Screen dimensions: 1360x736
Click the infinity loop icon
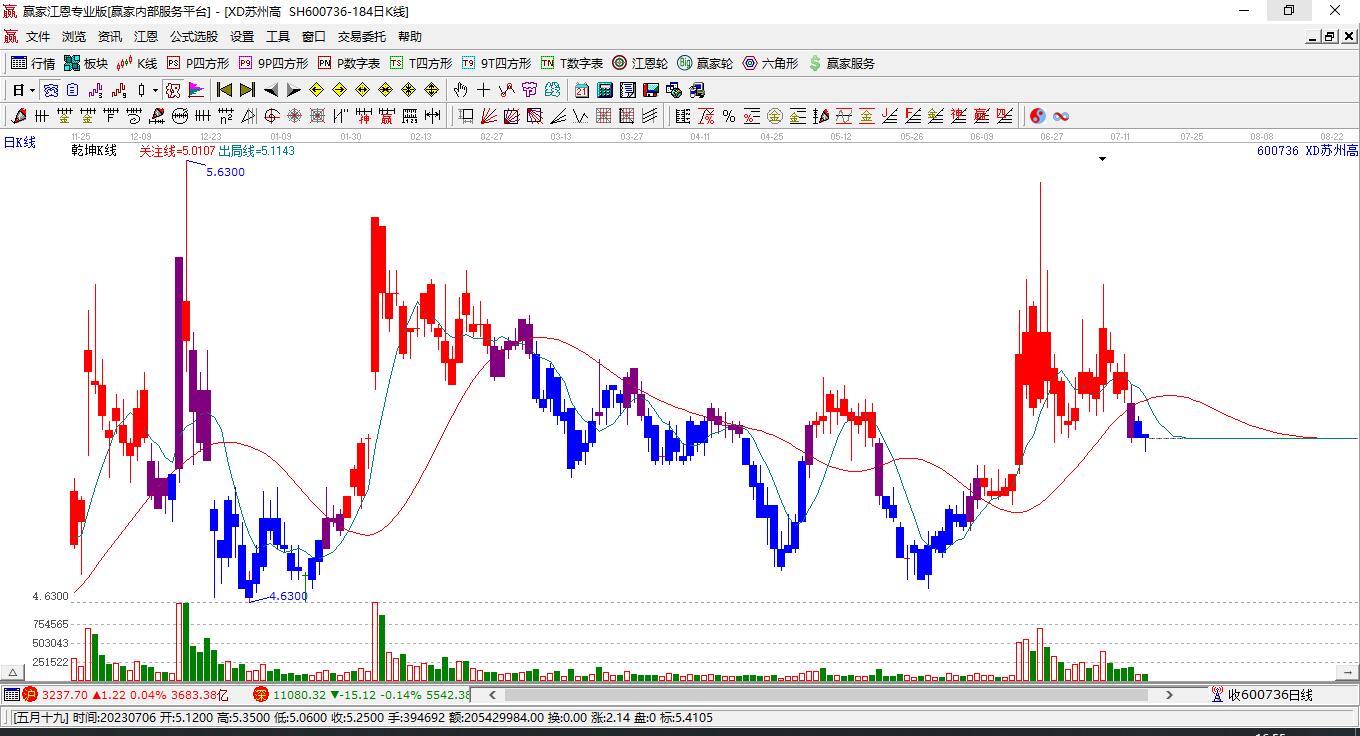coord(1061,116)
